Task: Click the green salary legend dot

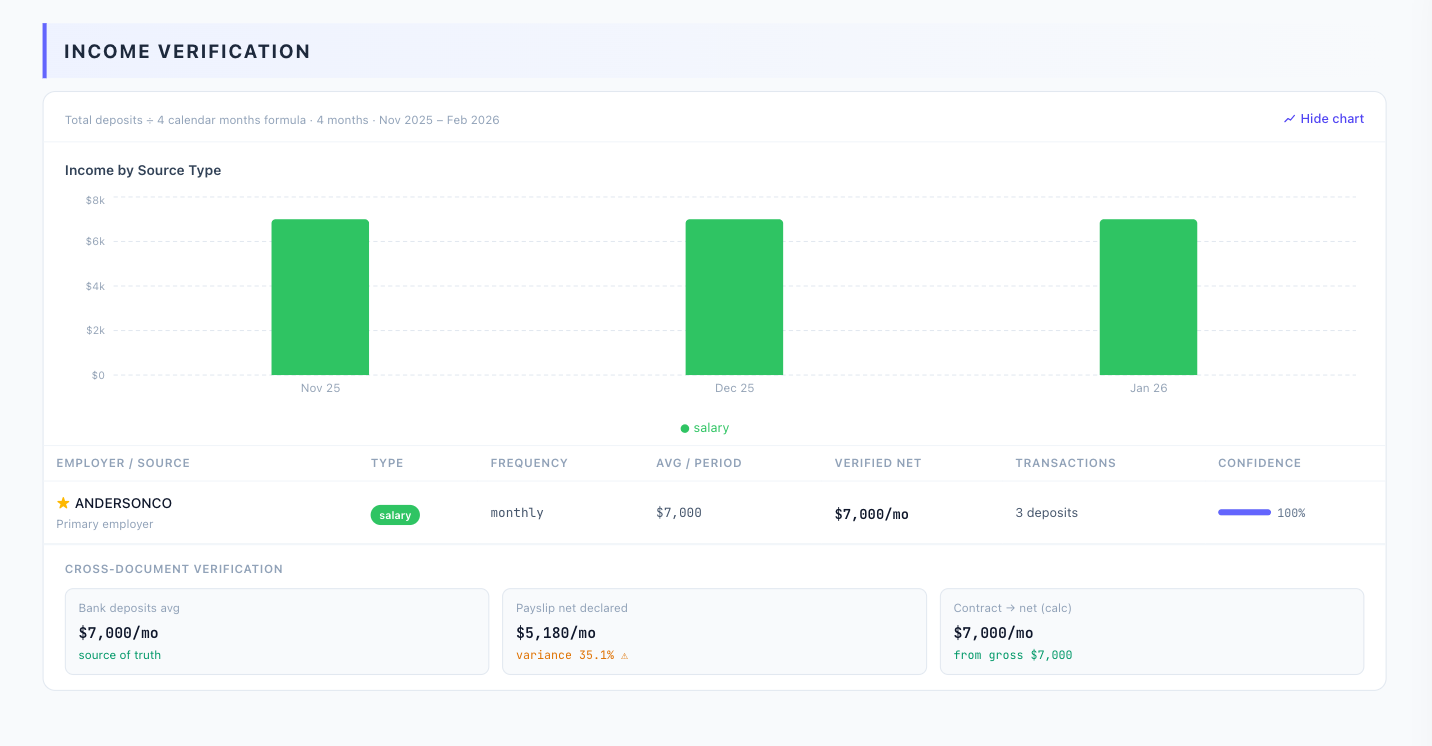Action: pos(685,428)
